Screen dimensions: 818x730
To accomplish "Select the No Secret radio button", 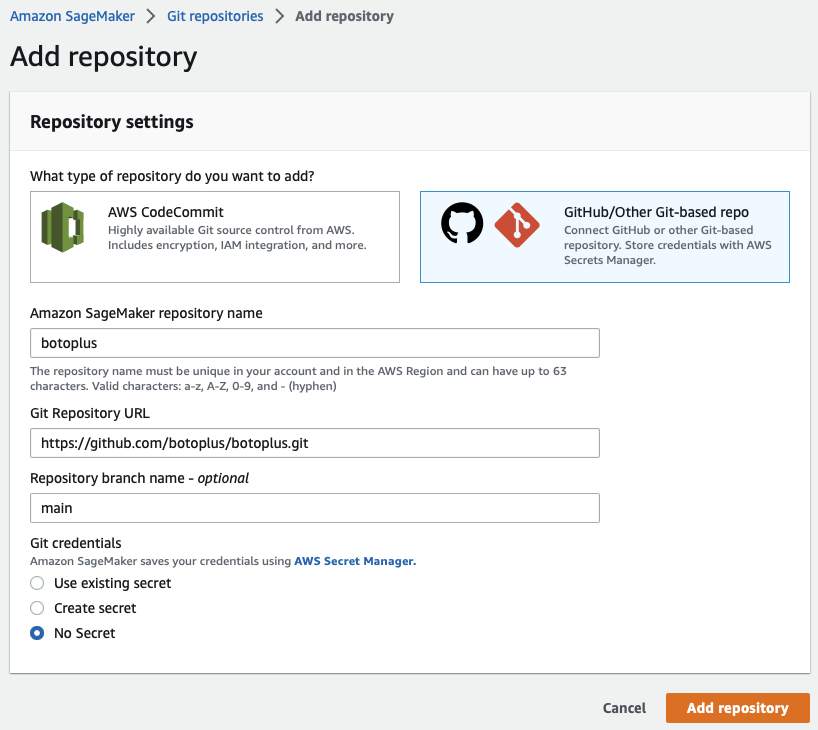I will click(37, 633).
